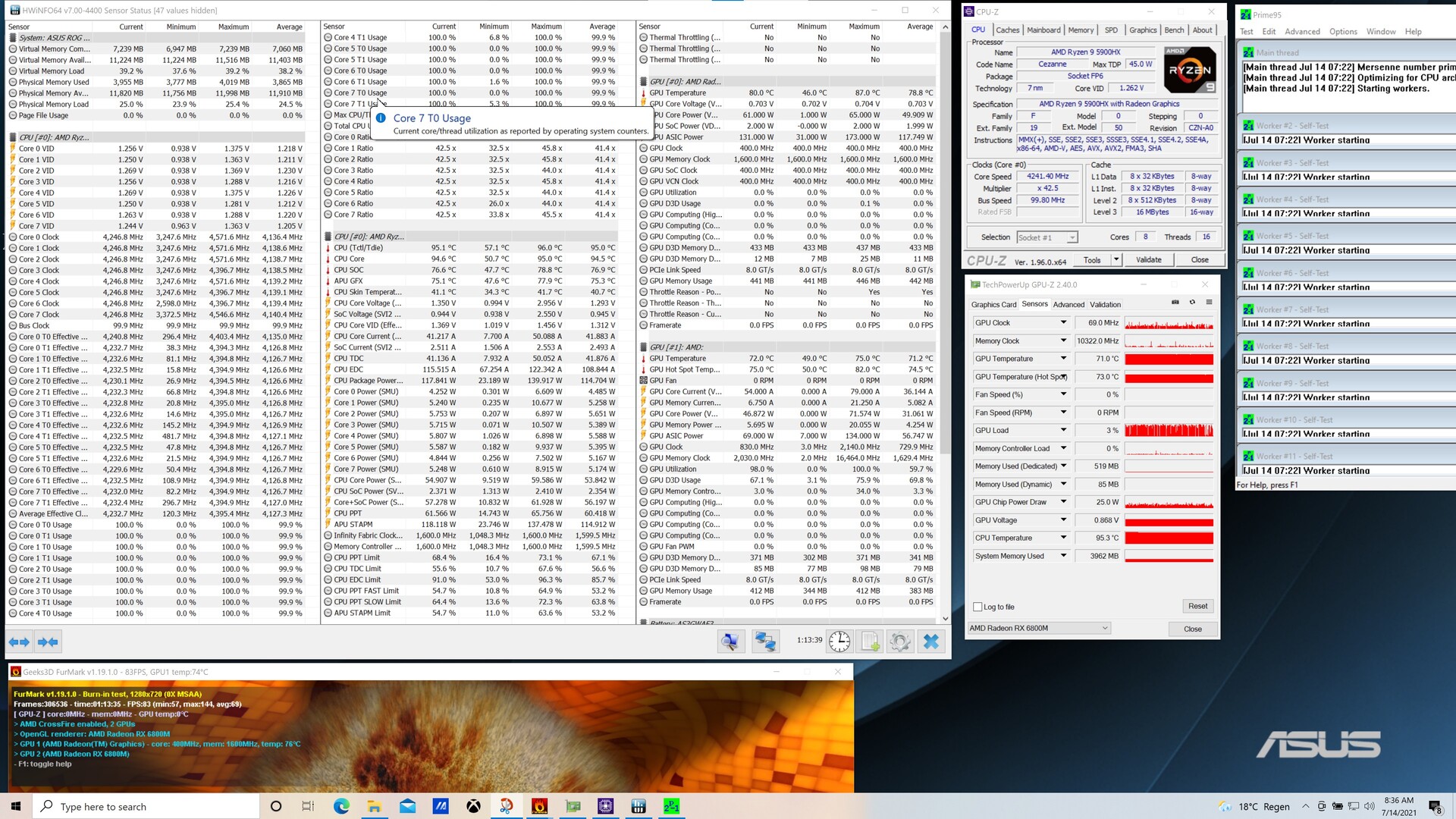
Task: Click the HWiNFO network monitors icon
Action: (x=764, y=642)
